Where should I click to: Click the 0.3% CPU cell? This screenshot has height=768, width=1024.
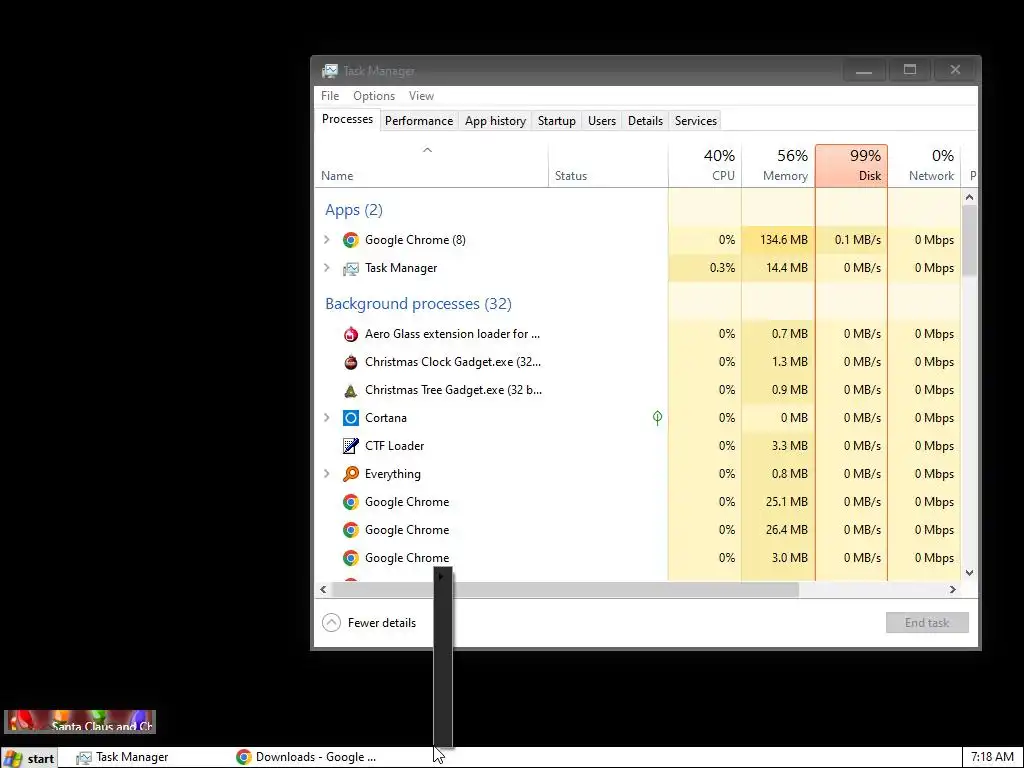pos(705,268)
